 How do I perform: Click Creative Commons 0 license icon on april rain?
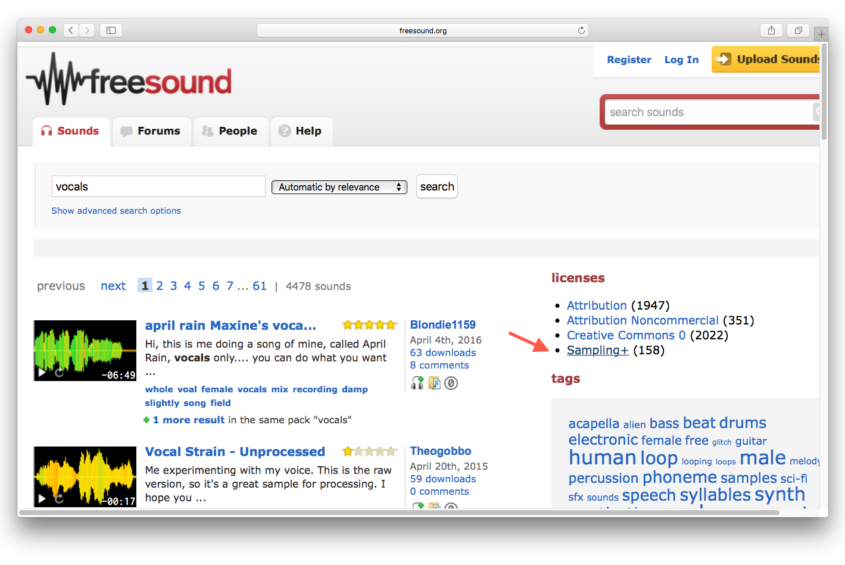(452, 383)
